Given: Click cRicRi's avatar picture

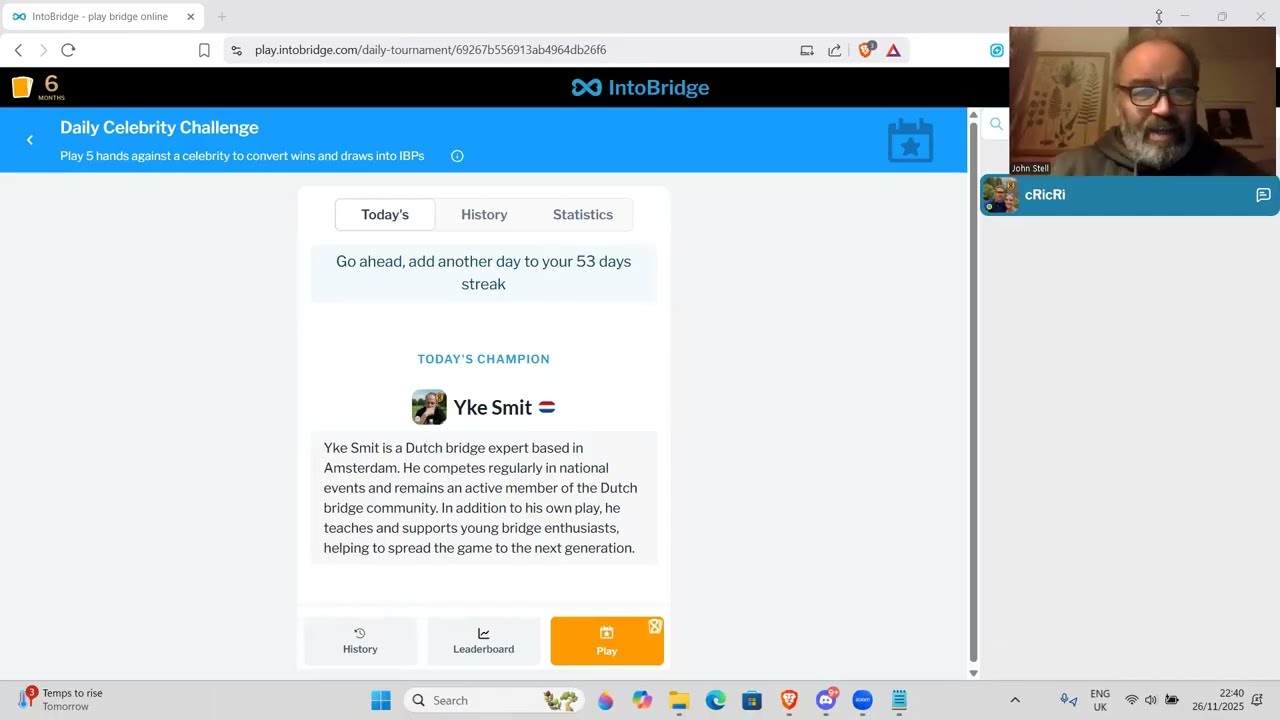Looking at the screenshot, I should click(x=1000, y=195).
